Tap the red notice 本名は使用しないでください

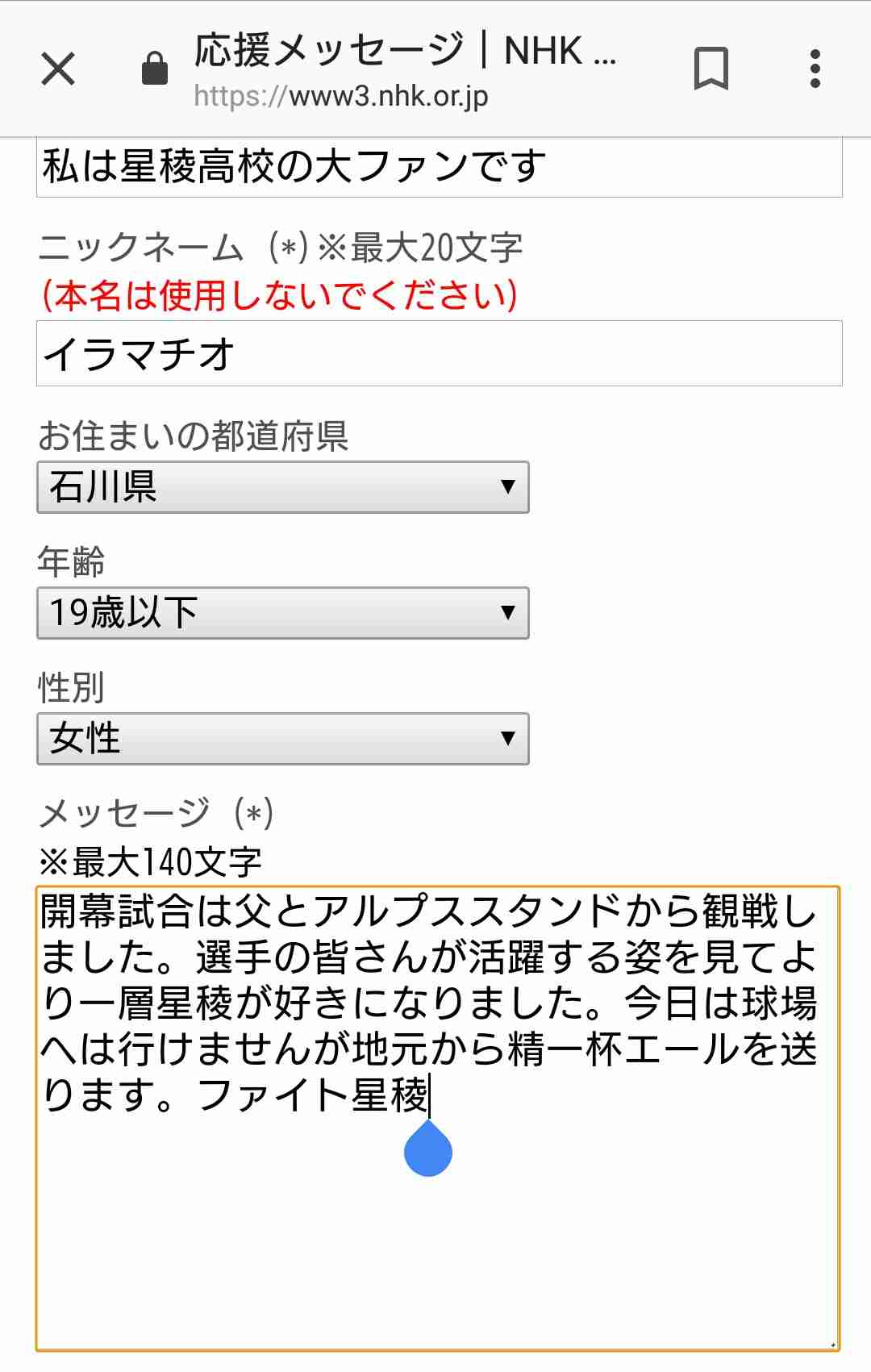point(279,295)
